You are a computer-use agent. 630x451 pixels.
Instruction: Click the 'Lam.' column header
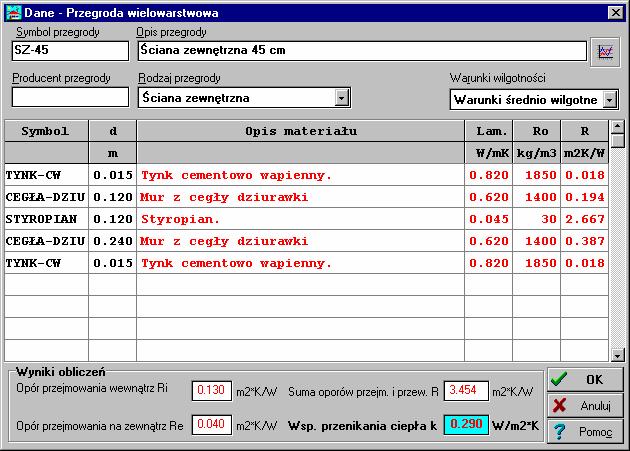(489, 131)
